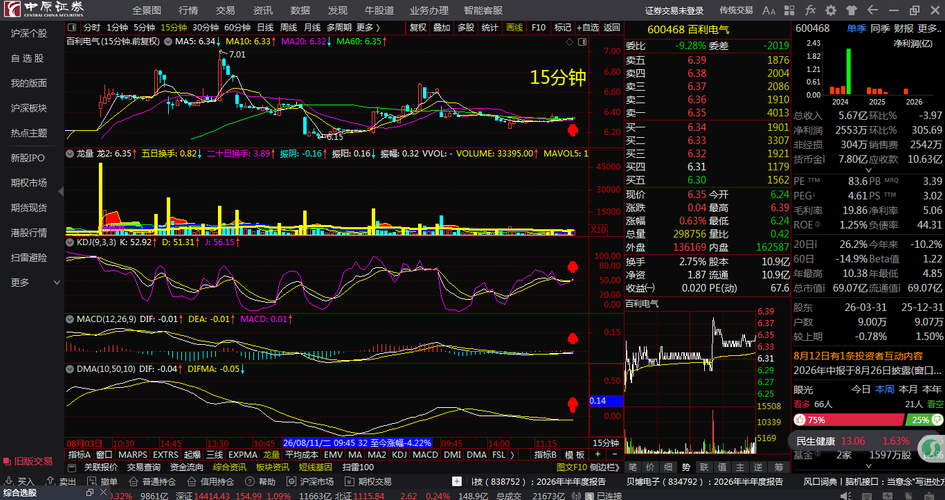Switch to 60分钟 period tab
Viewport: 945px width, 500px height.
coord(237,28)
